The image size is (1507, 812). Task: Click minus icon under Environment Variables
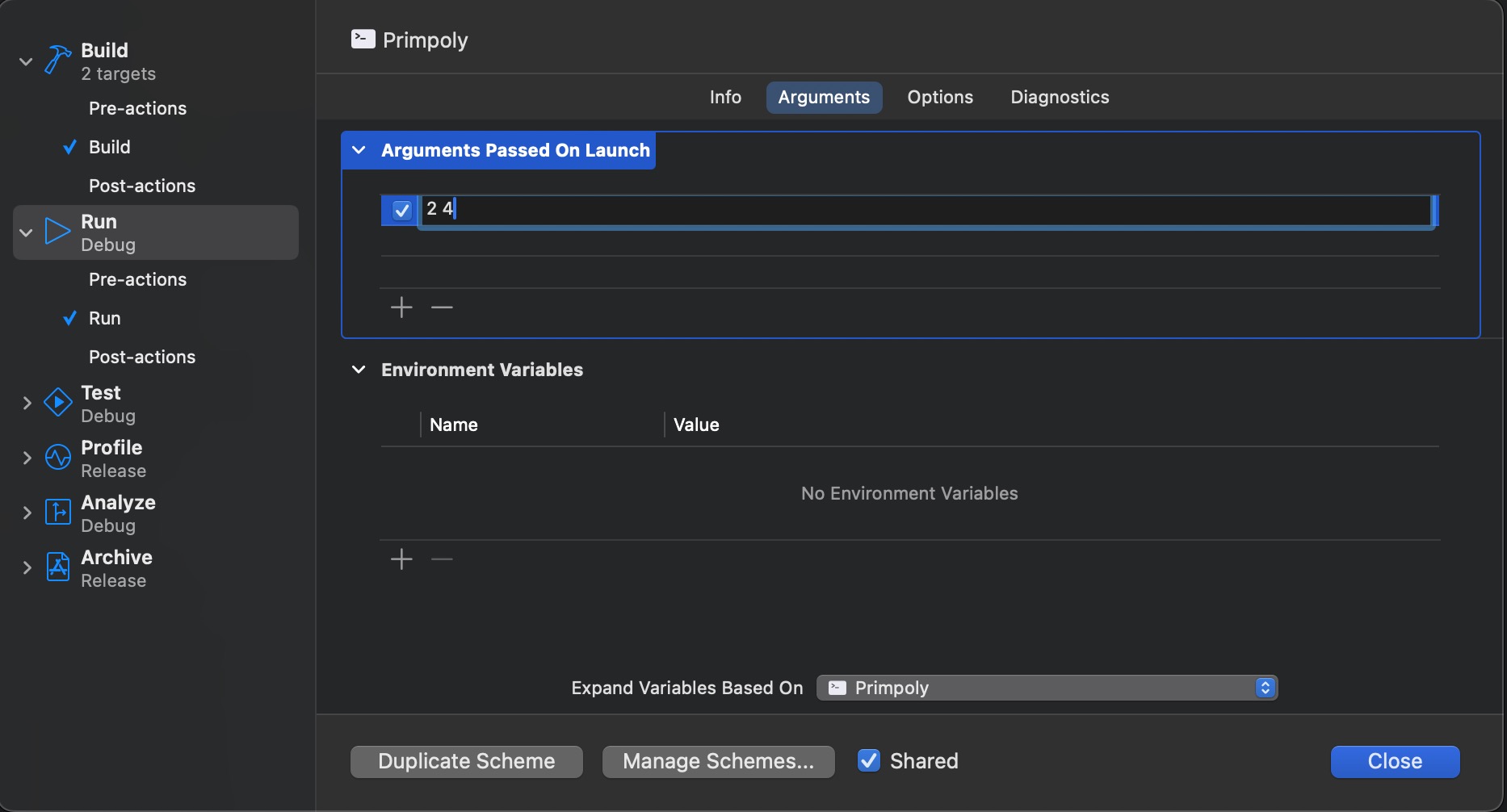pos(442,559)
